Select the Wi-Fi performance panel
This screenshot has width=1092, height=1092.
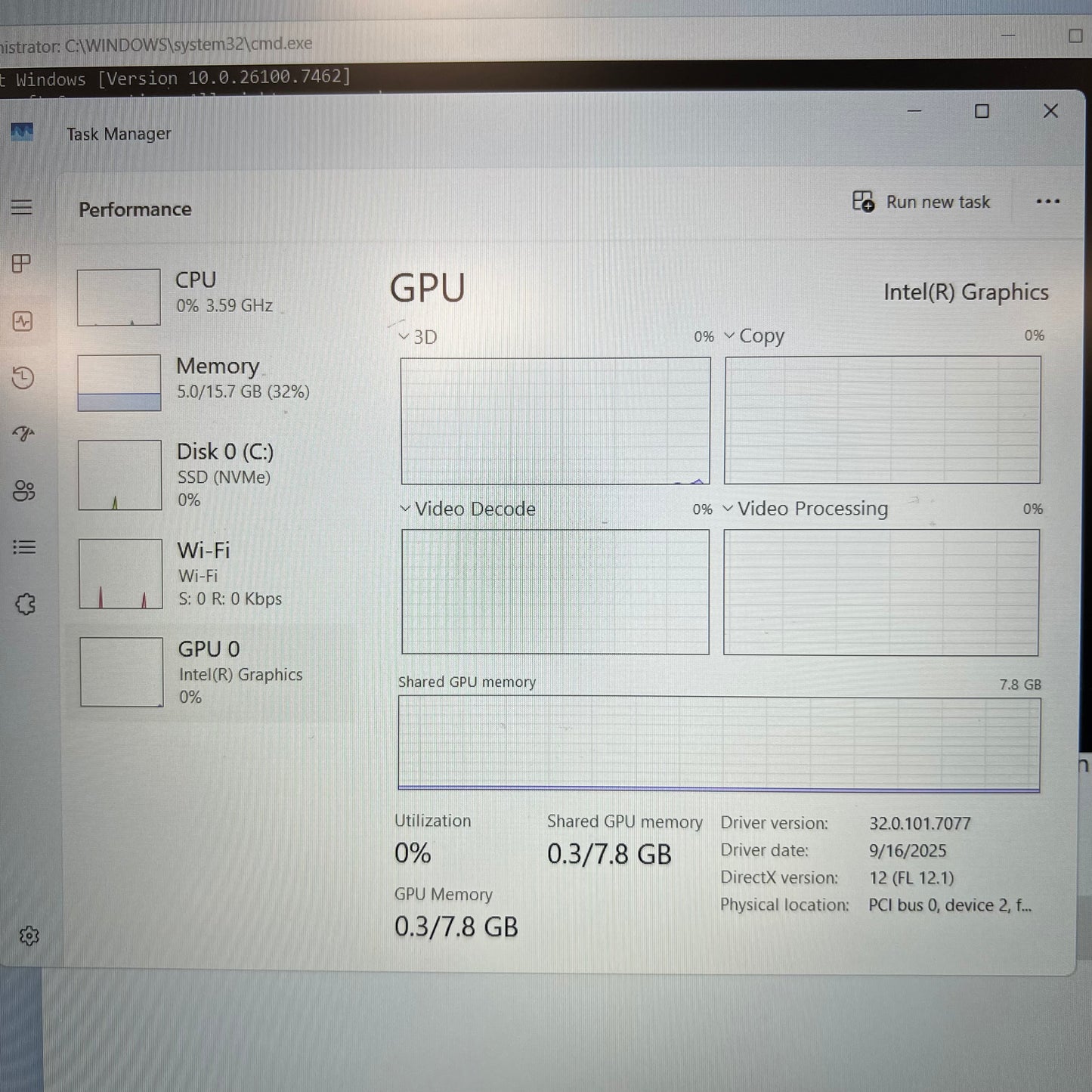pyautogui.click(x=189, y=573)
